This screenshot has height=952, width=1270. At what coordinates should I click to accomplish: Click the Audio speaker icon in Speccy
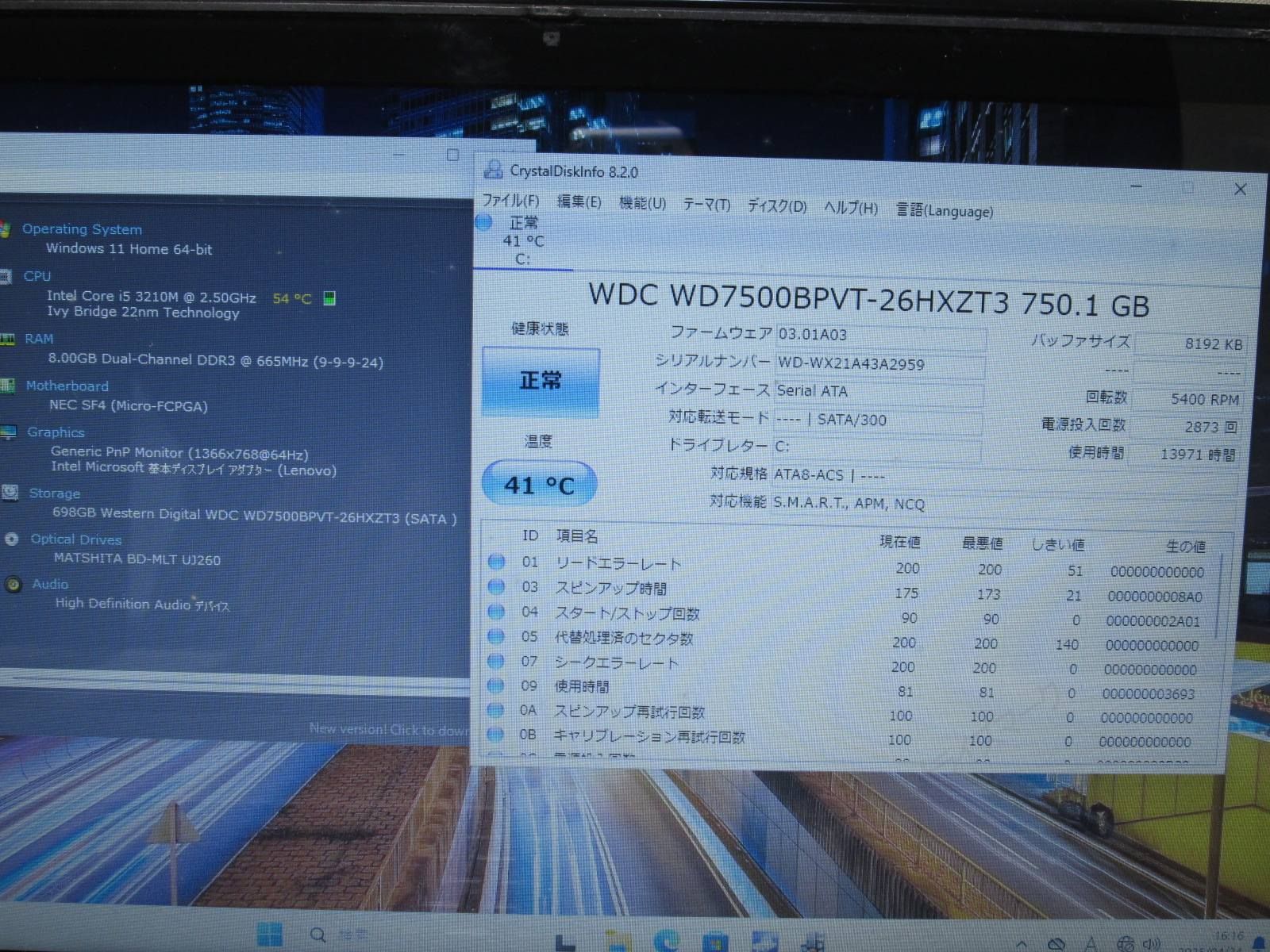pyautogui.click(x=13, y=585)
